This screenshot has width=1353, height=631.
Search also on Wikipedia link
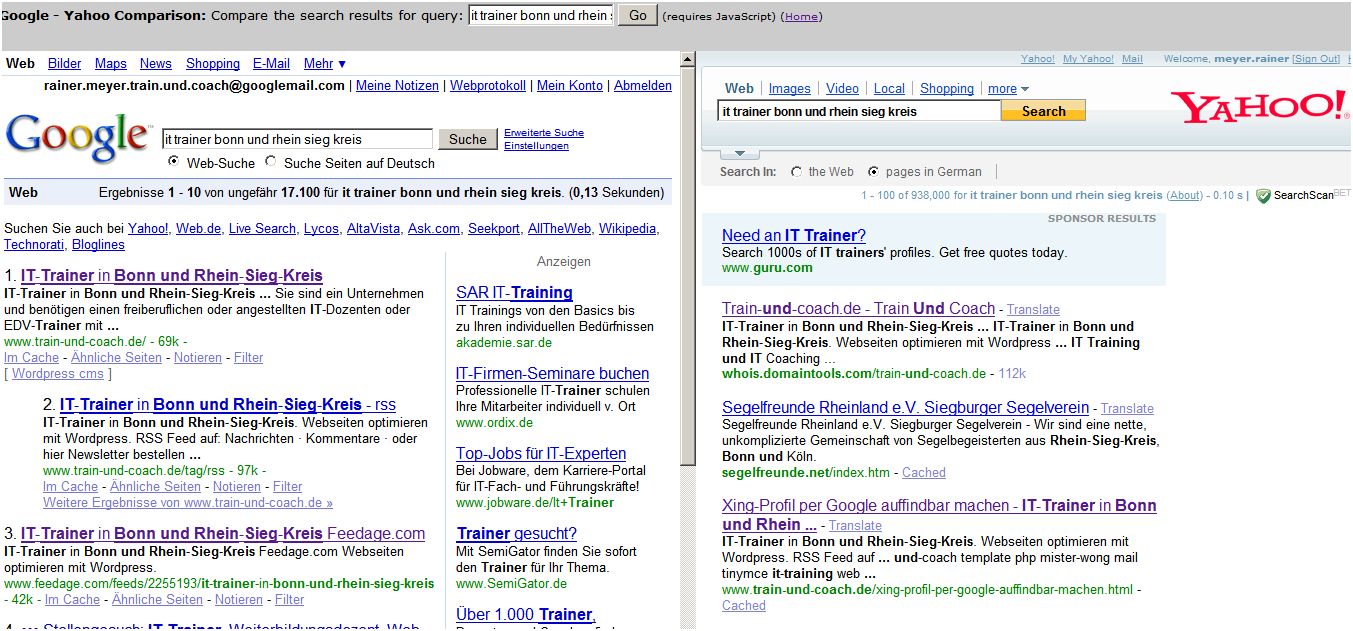coord(627,229)
